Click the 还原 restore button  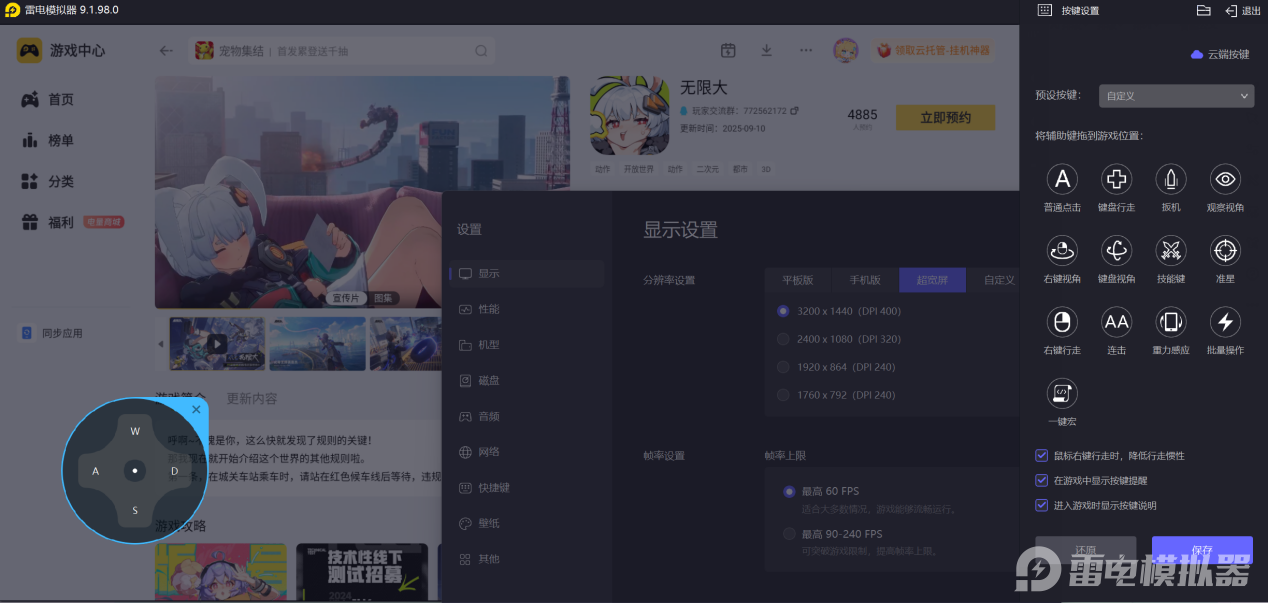1086,551
